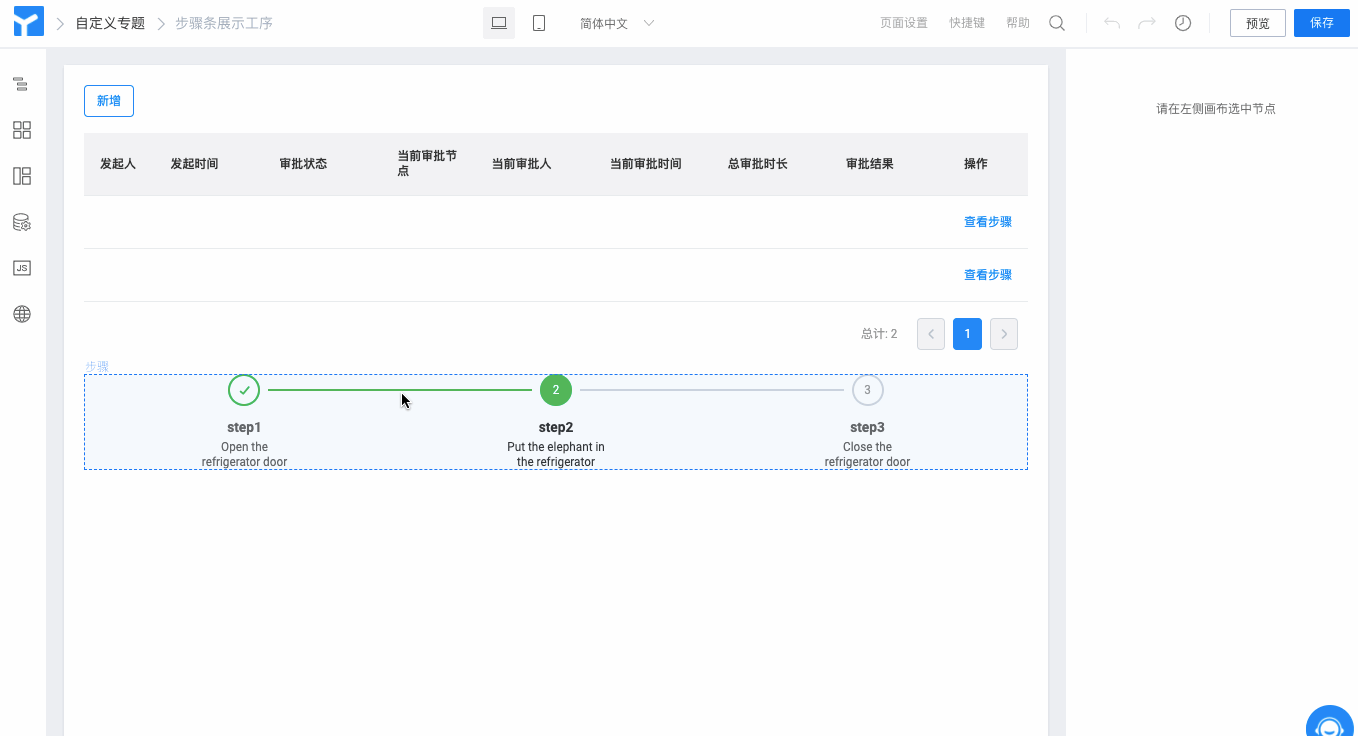Click the 发起人 column header
The image size is (1358, 736).
(x=118, y=164)
